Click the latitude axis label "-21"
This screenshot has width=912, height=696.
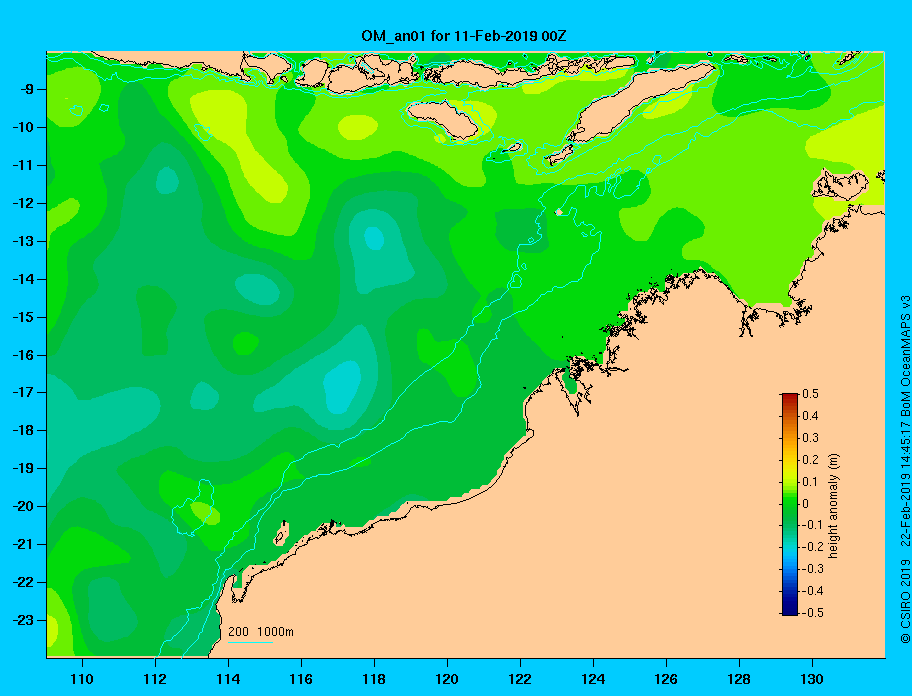[x=23, y=544]
